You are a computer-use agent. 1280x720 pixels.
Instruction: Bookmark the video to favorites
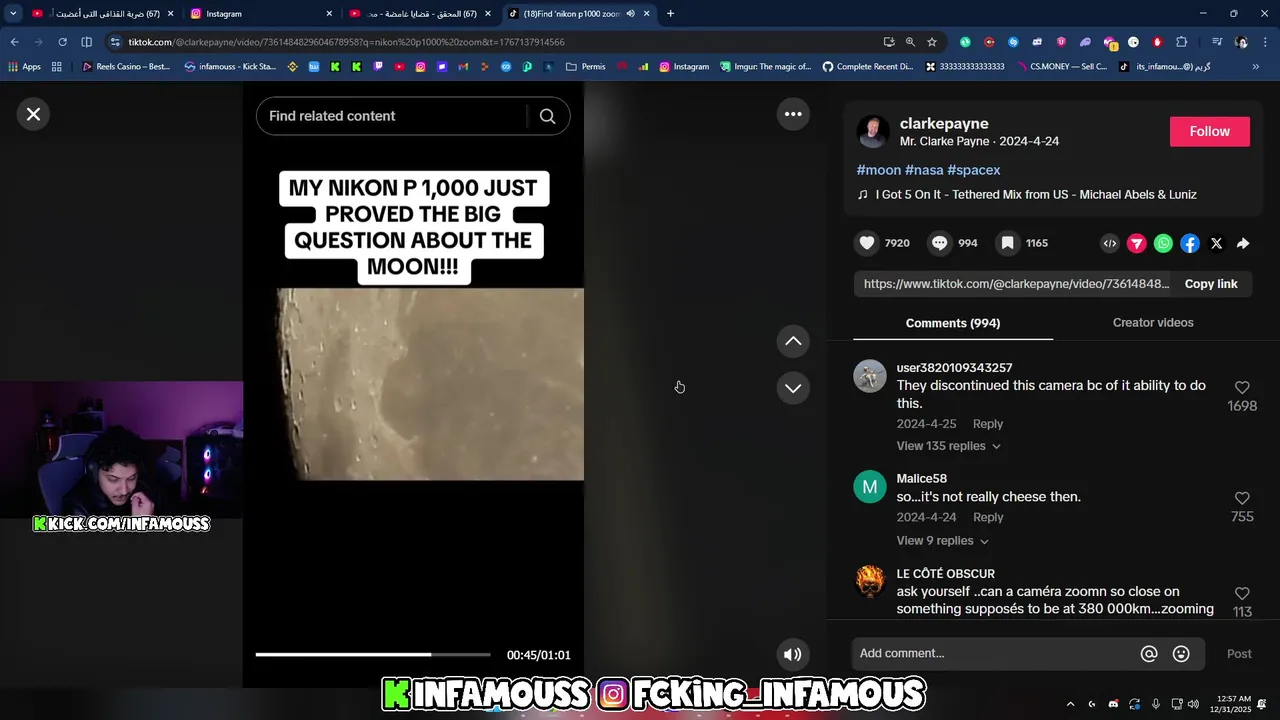pos(1008,243)
